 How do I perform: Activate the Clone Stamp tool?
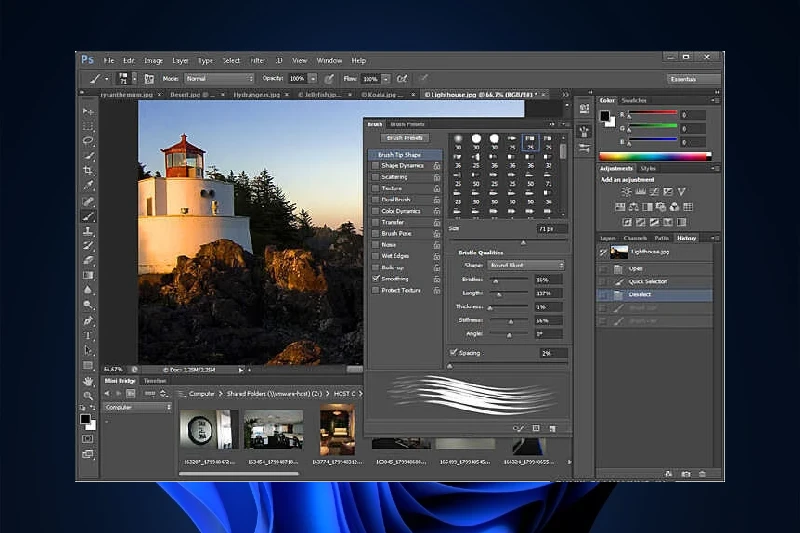pyautogui.click(x=88, y=231)
